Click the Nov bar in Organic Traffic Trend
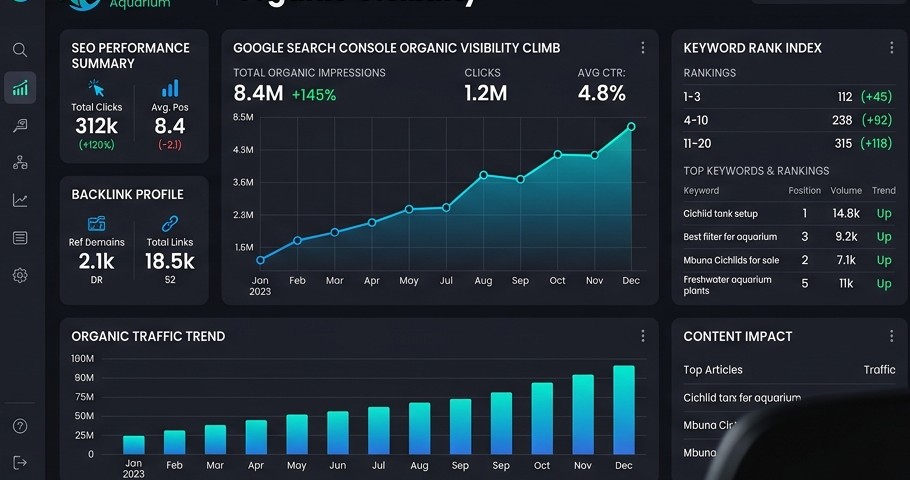The image size is (910, 480). [x=583, y=414]
